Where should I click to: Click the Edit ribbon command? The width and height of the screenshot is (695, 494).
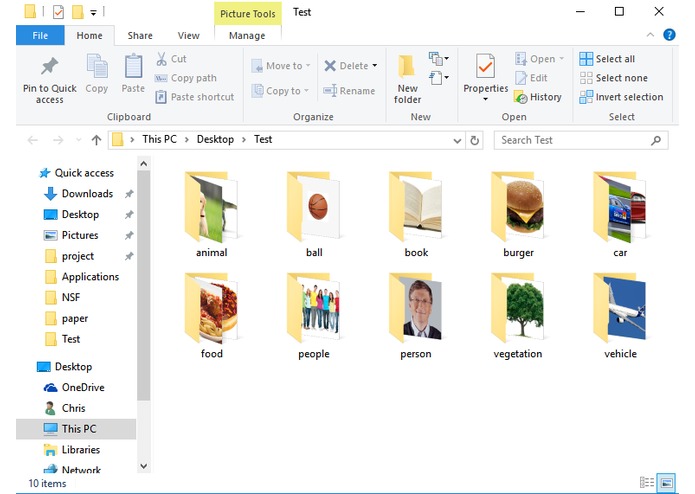pos(531,78)
